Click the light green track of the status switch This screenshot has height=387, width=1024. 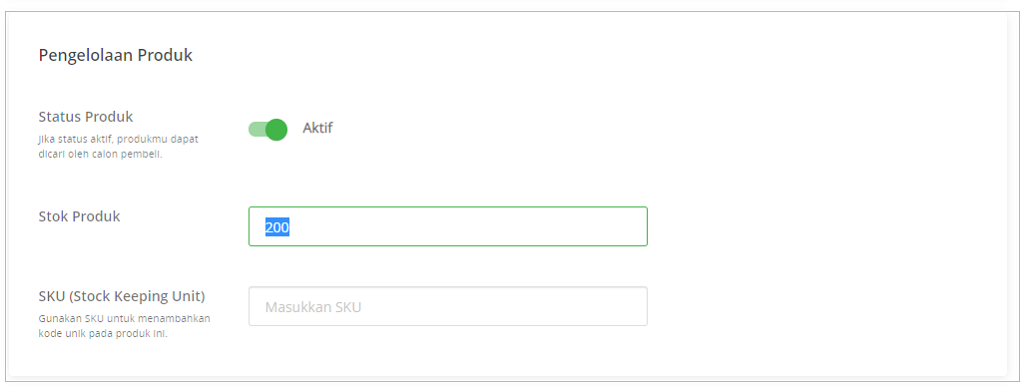(x=257, y=129)
